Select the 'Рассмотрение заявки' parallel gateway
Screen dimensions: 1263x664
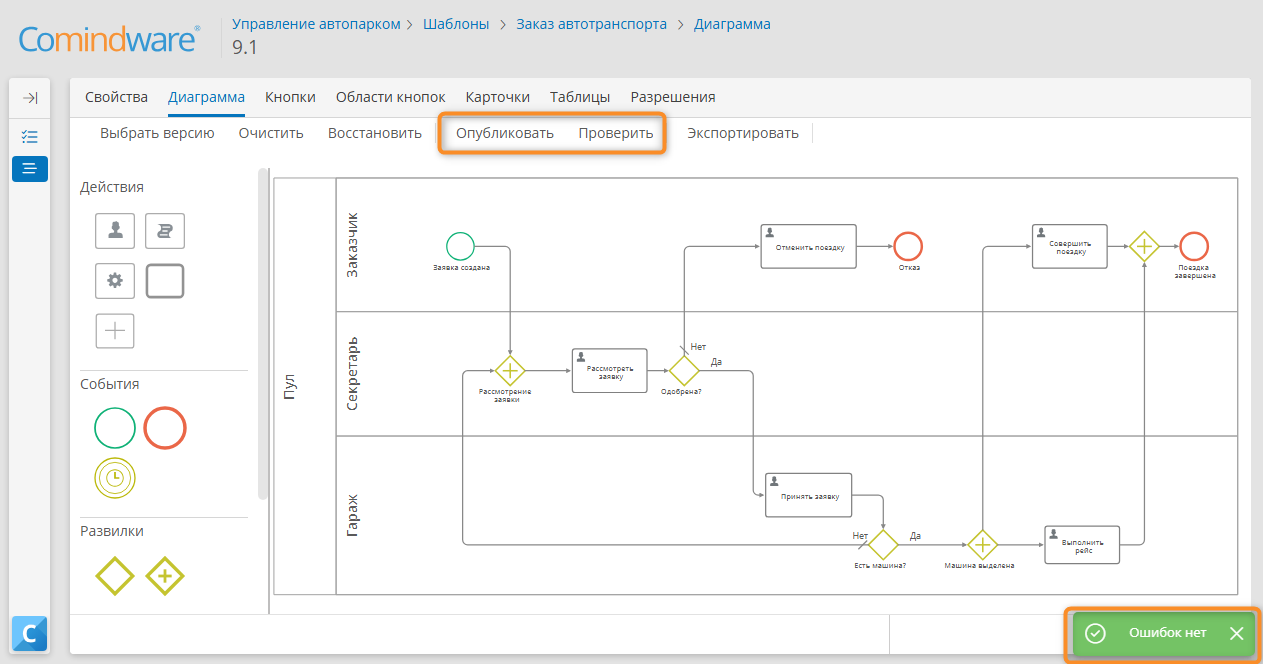(510, 371)
